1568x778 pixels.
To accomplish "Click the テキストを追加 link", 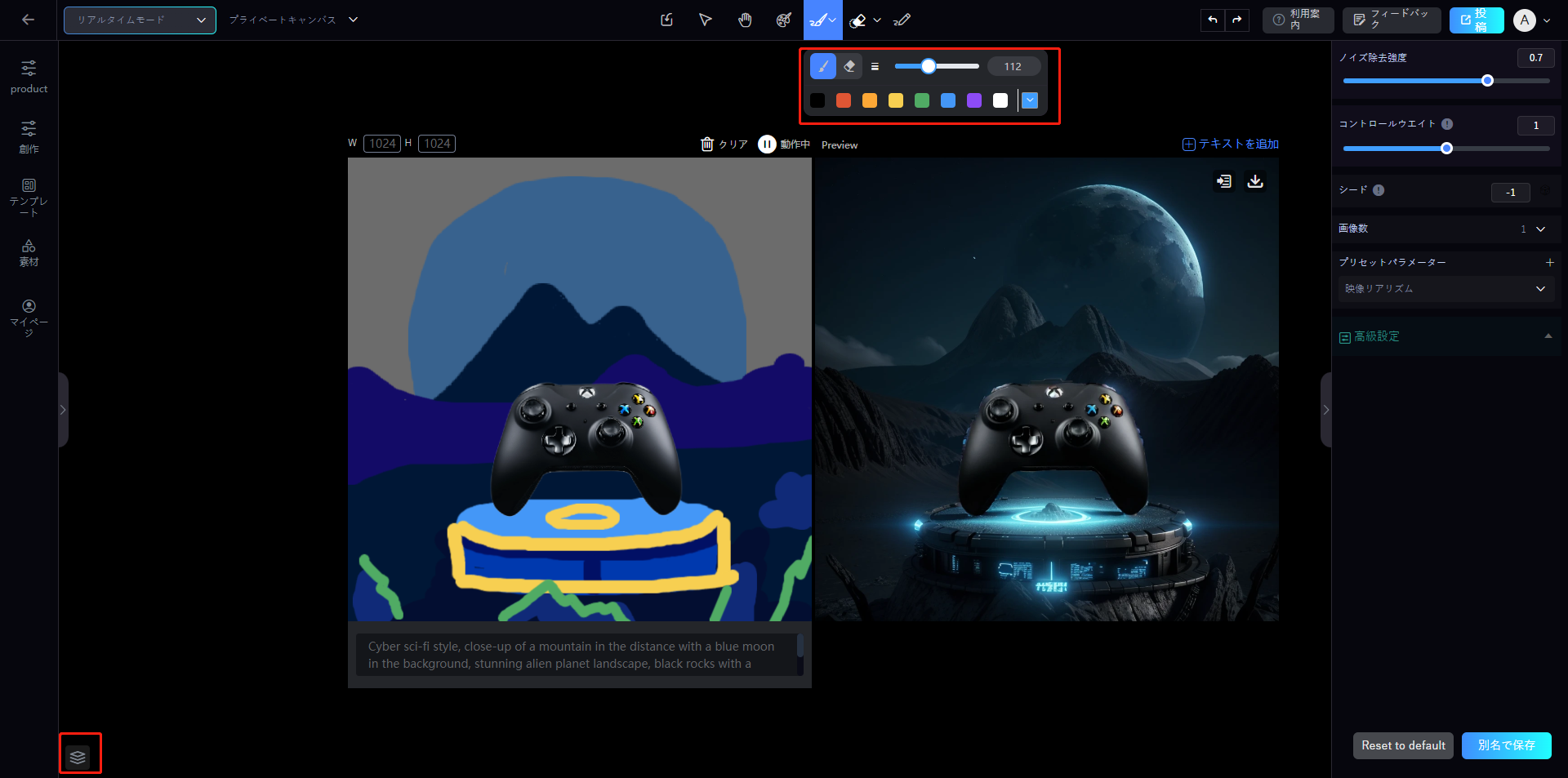I will [x=1231, y=144].
